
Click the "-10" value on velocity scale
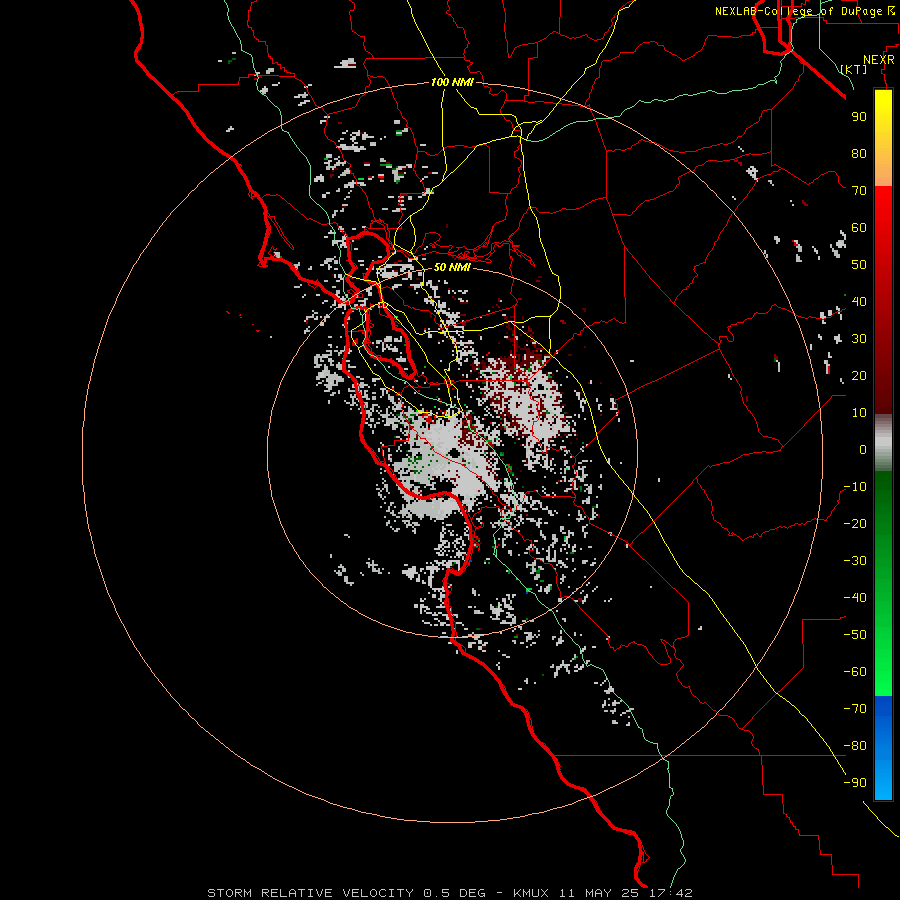(x=855, y=487)
